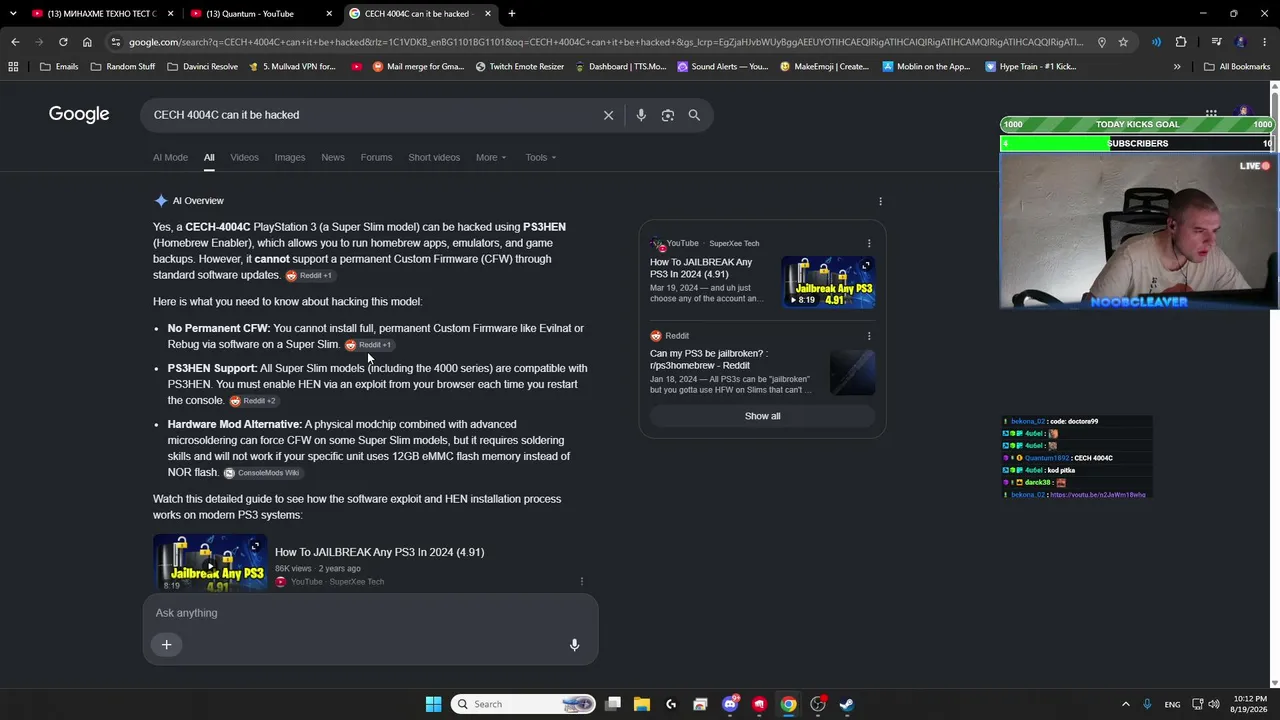
Task: Open the Sound Alerts bookmark
Action: pyautogui.click(x=723, y=67)
